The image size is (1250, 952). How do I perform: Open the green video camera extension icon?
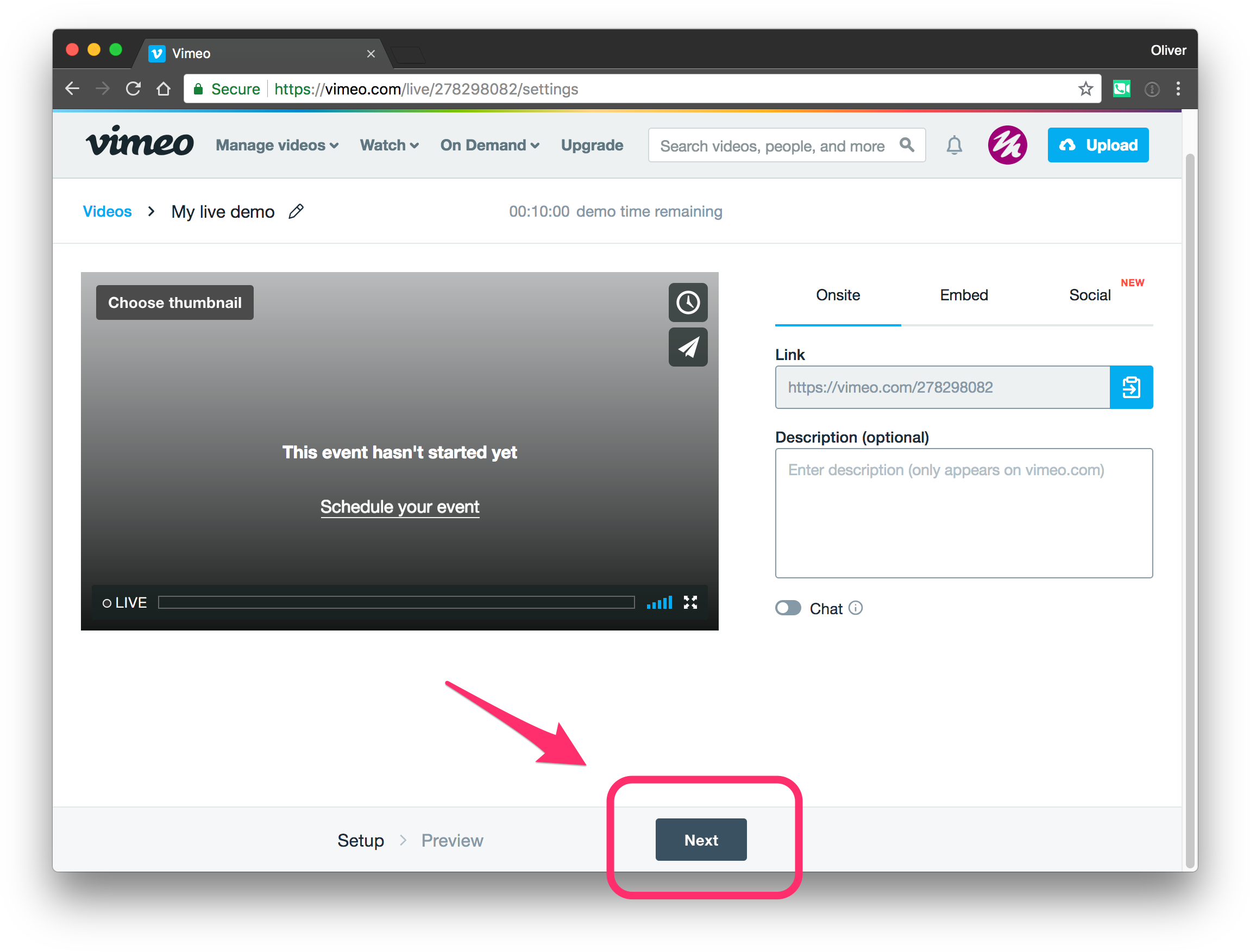pos(1121,89)
